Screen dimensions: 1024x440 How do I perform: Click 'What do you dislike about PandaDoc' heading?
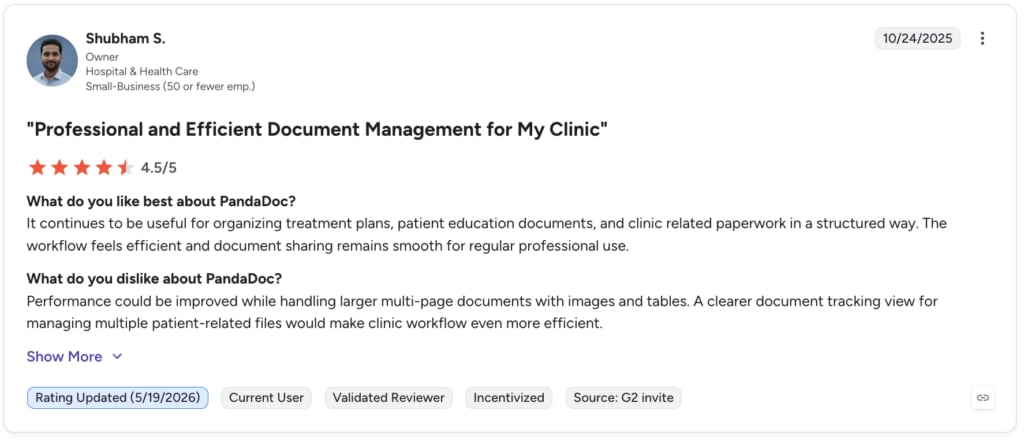[x=154, y=279]
